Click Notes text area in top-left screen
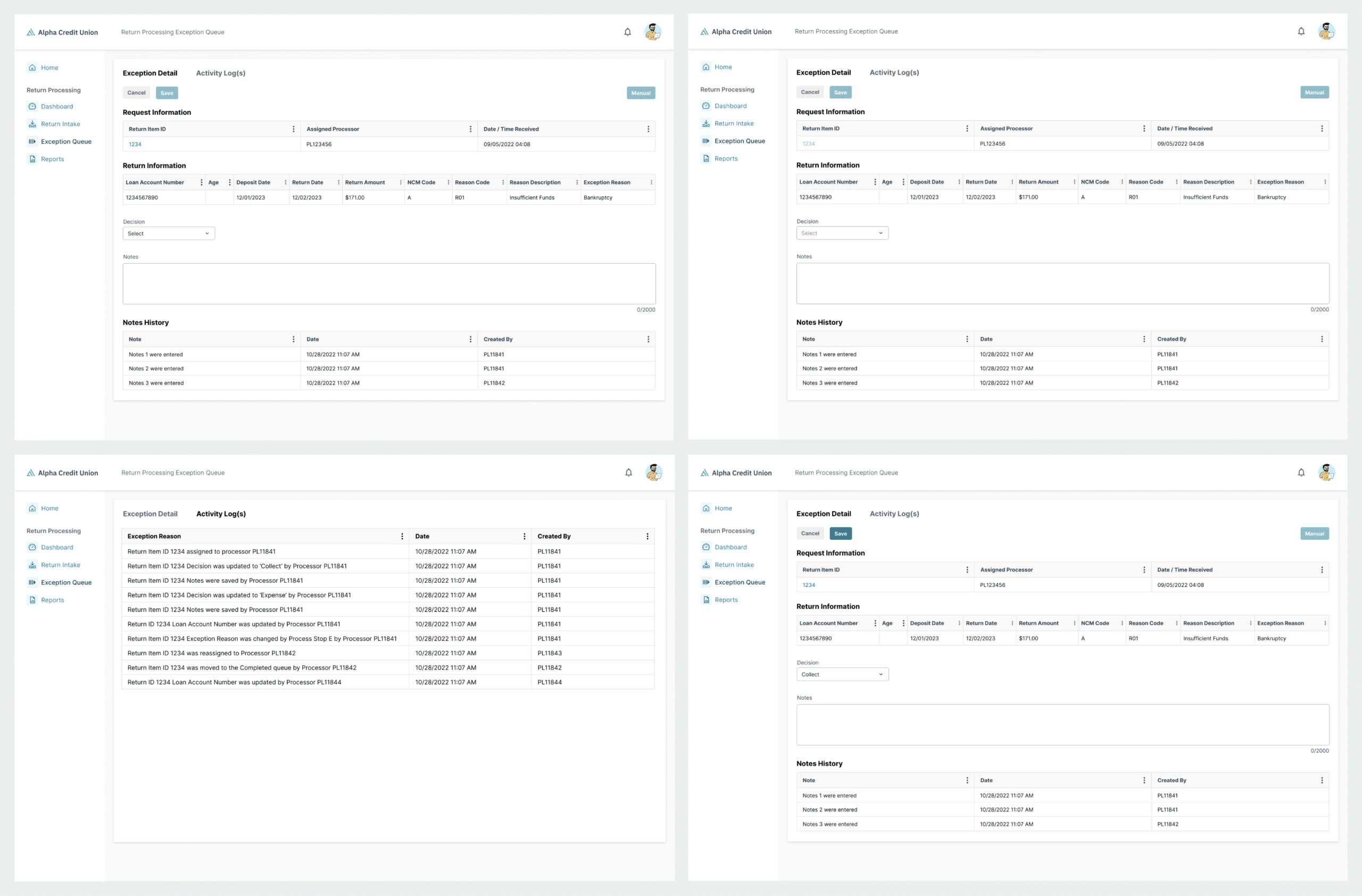 click(x=389, y=283)
